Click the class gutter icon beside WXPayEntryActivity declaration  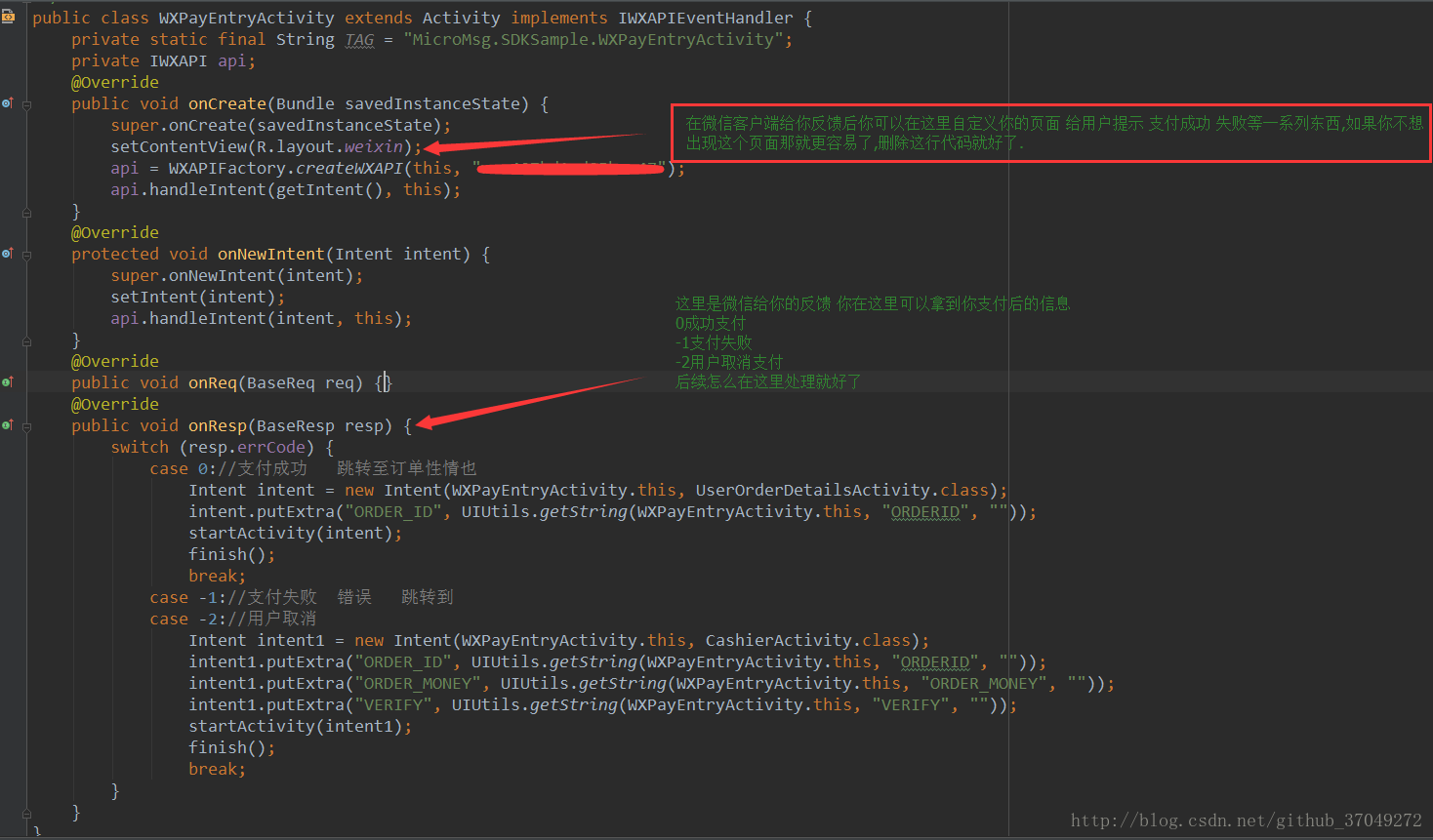click(8, 17)
